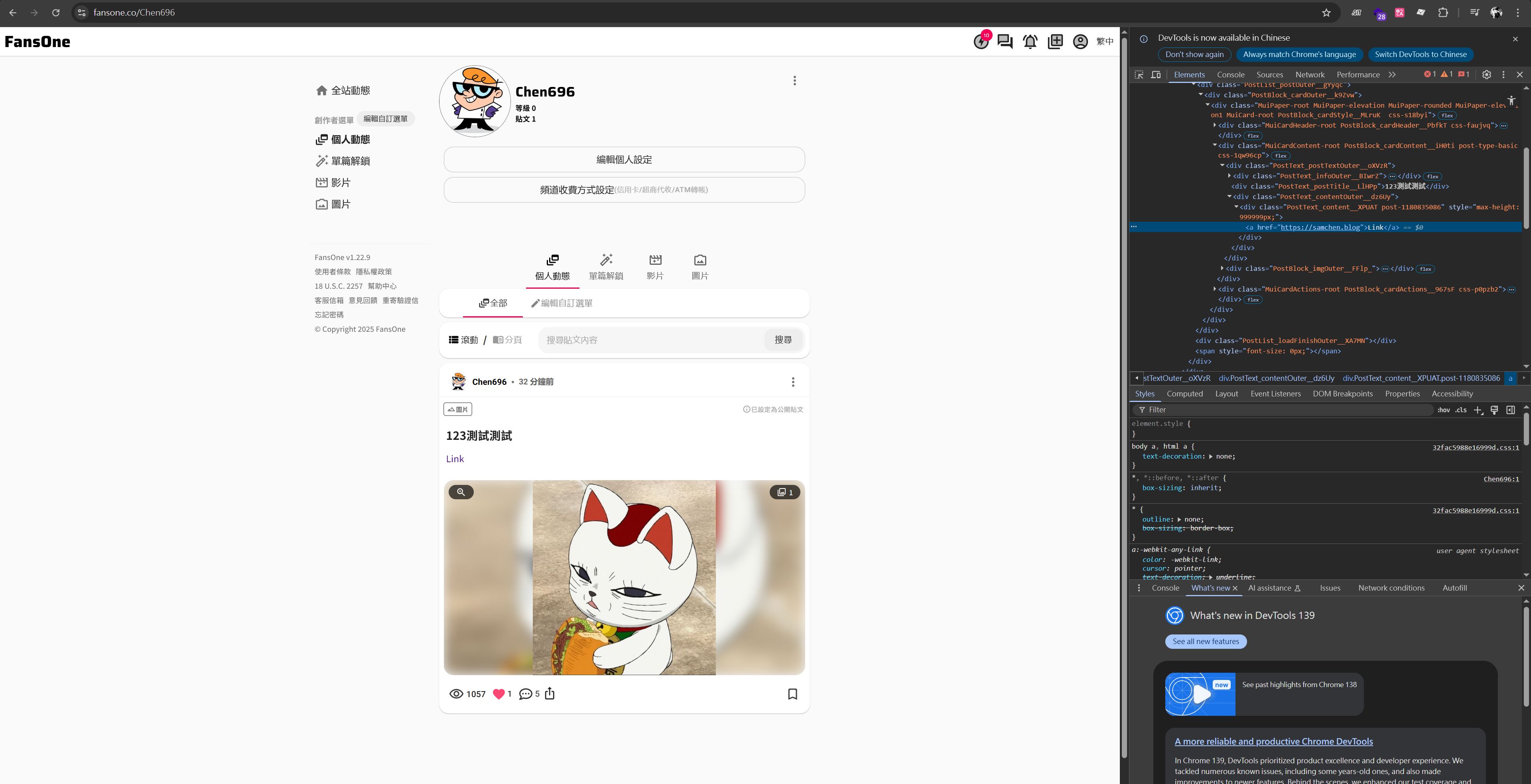Switch to the Console tab in DevTools
The width and height of the screenshot is (1531, 784).
pos(1230,75)
